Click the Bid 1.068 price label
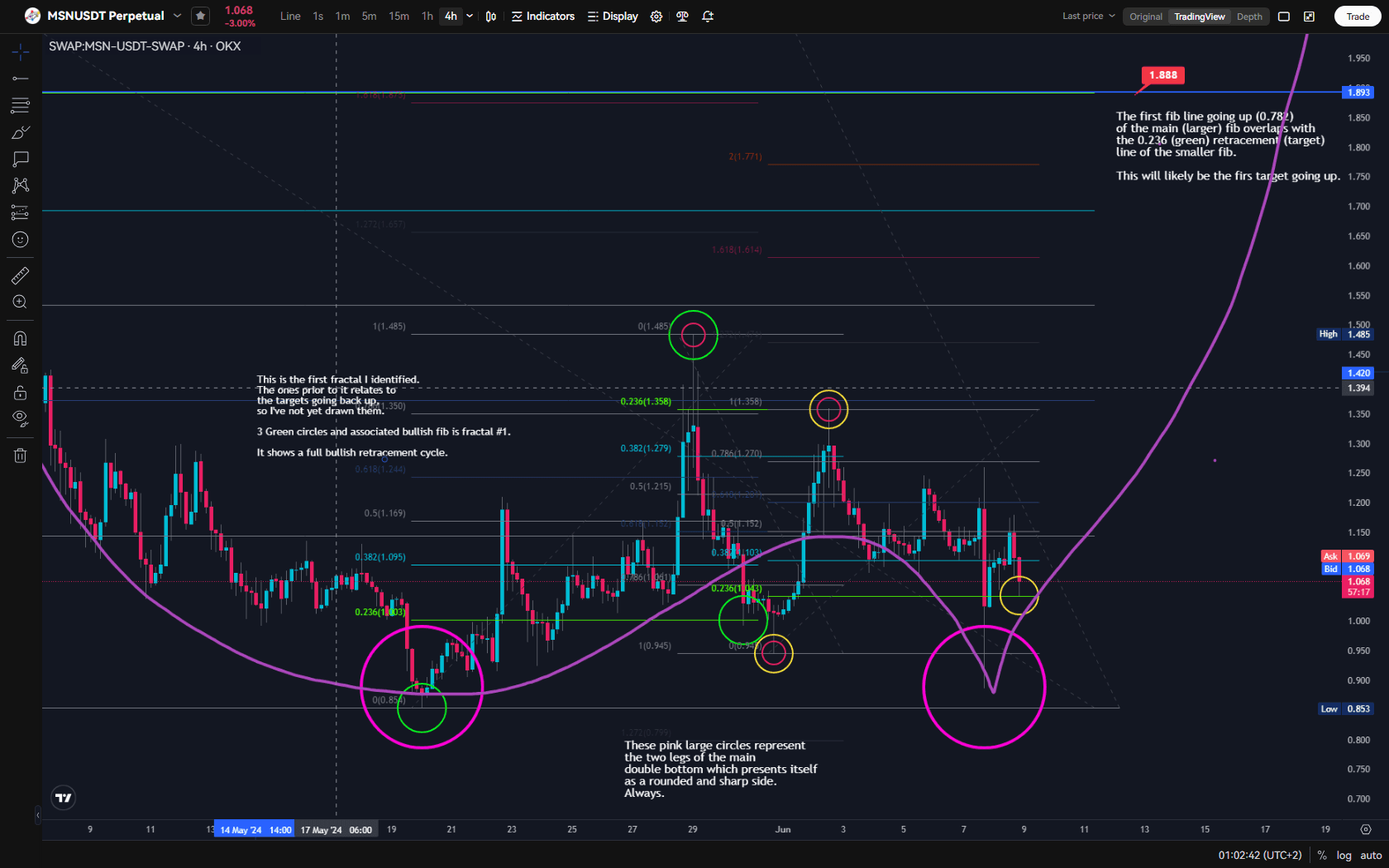Screen dimensions: 1389x868 click(1348, 569)
